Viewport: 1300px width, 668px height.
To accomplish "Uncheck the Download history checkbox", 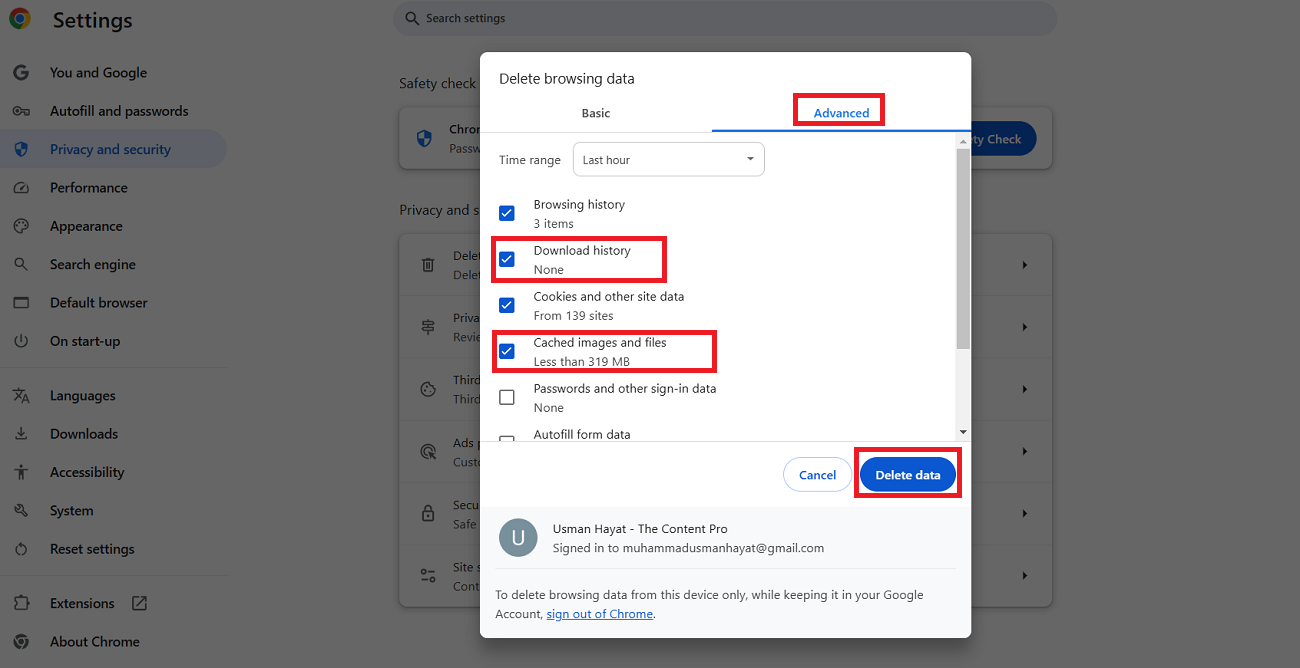I will 507,259.
